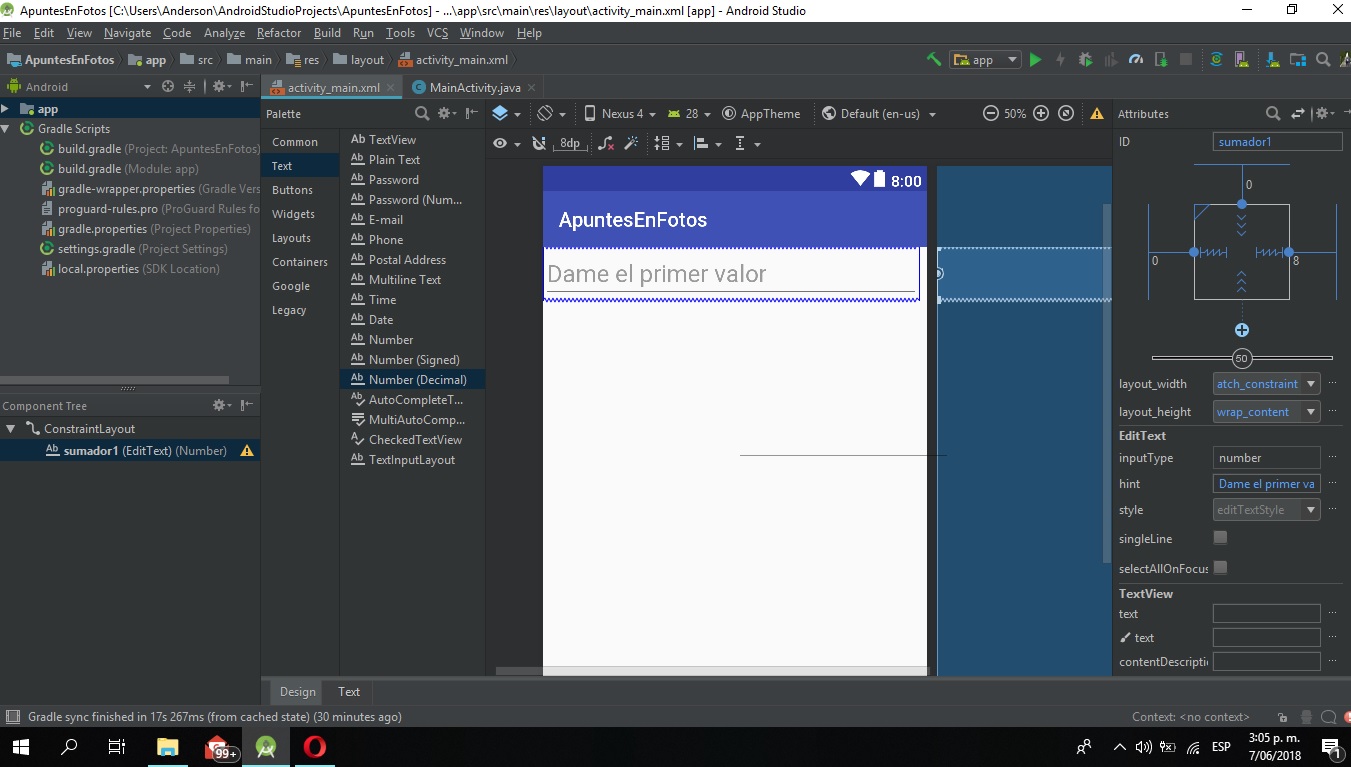Click the hint field Dame el primer va

(1267, 484)
